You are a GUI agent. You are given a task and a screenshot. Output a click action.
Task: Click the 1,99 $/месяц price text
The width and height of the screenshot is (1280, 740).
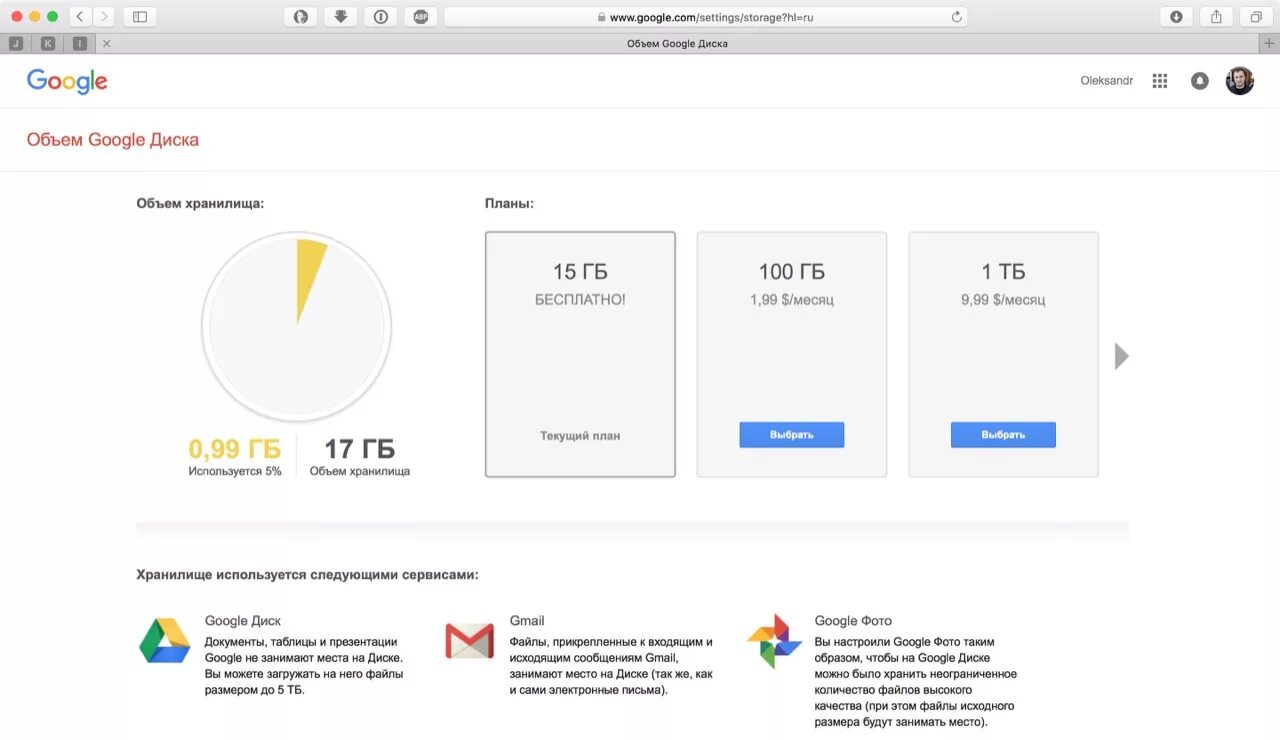tap(792, 300)
